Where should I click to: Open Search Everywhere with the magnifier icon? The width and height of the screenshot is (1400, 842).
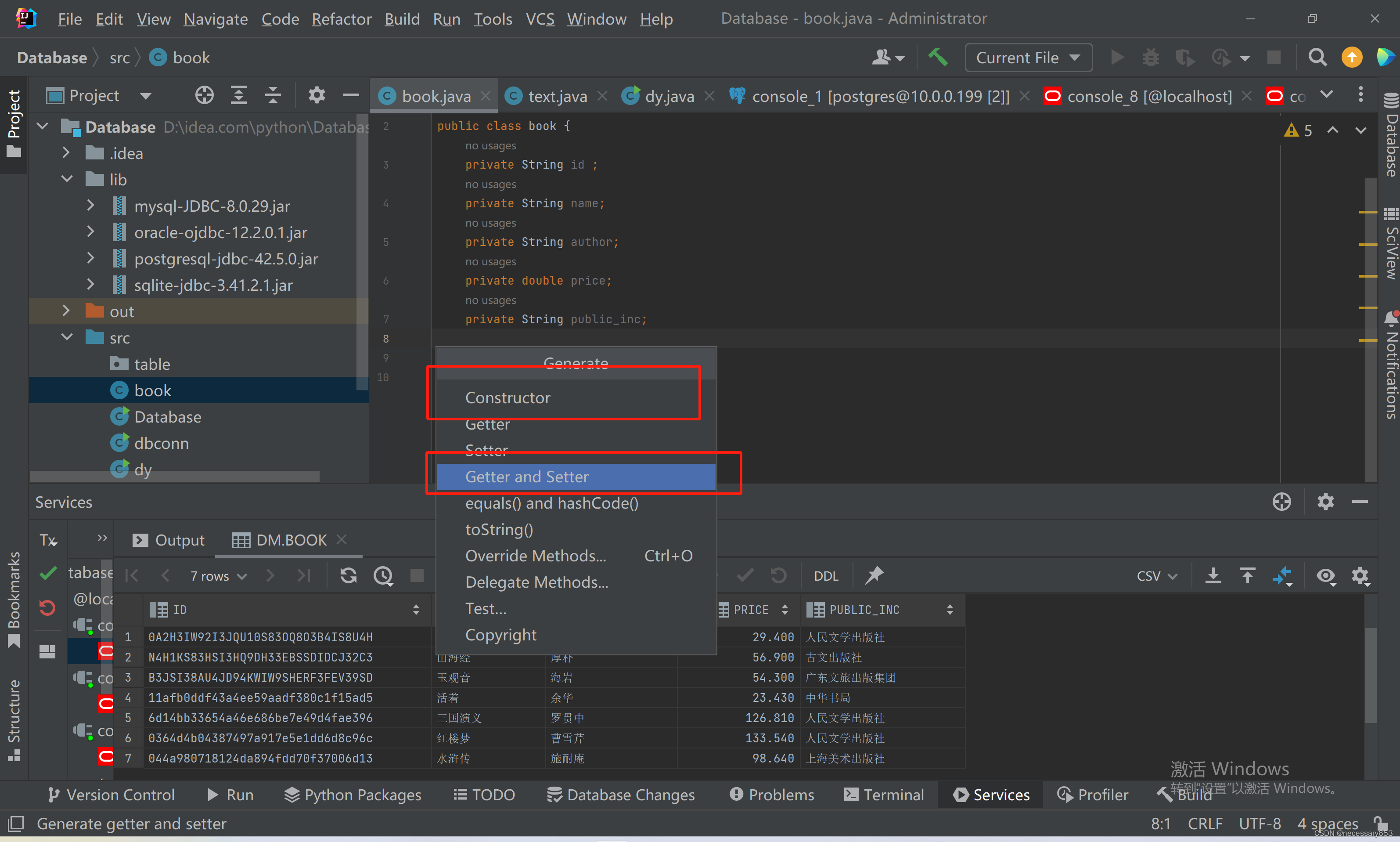click(1318, 57)
